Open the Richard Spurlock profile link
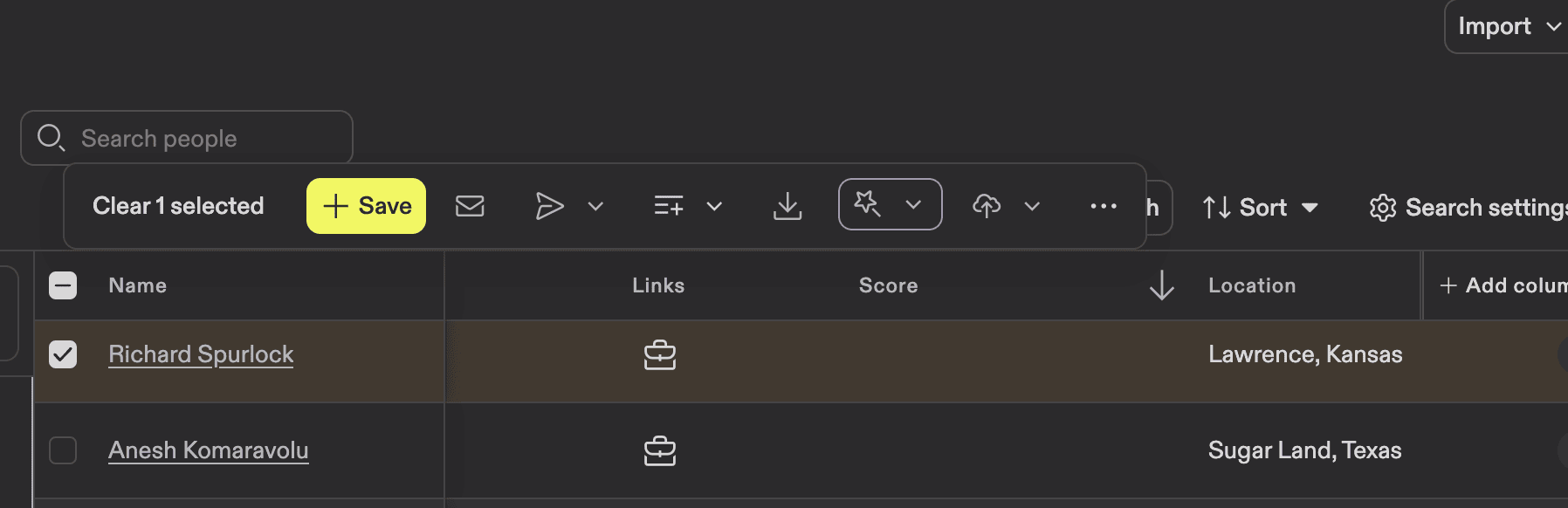Viewport: 1568px width, 508px height. 201,354
